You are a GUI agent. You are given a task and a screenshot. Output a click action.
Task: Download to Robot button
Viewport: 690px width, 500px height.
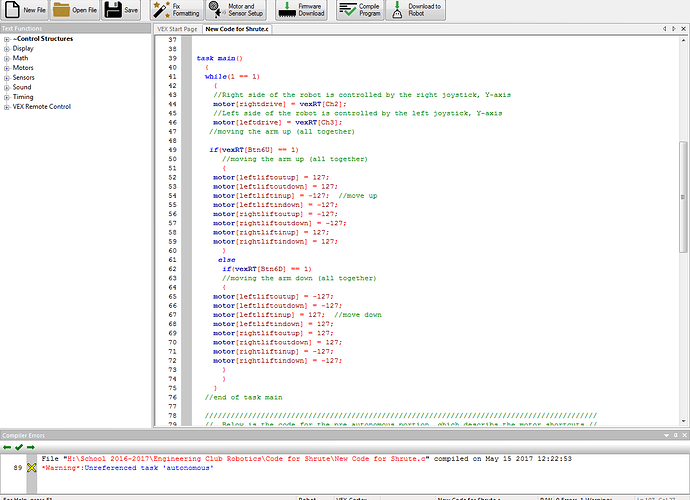tap(416, 10)
